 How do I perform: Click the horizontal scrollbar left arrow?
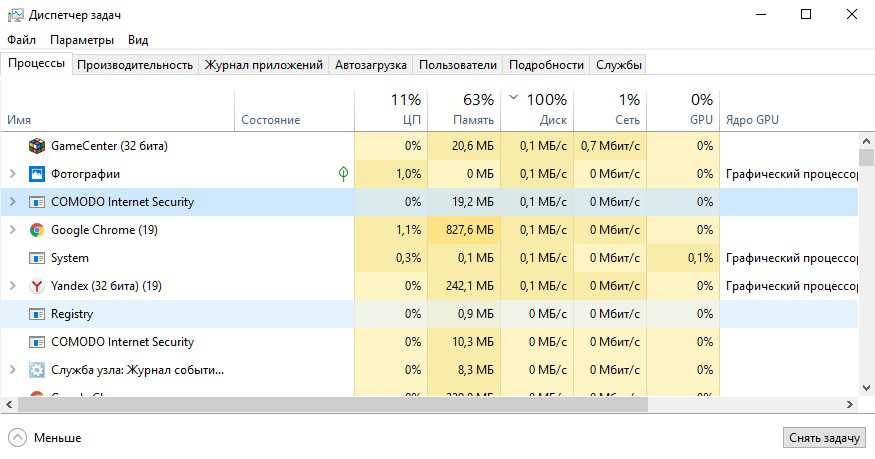coord(8,405)
